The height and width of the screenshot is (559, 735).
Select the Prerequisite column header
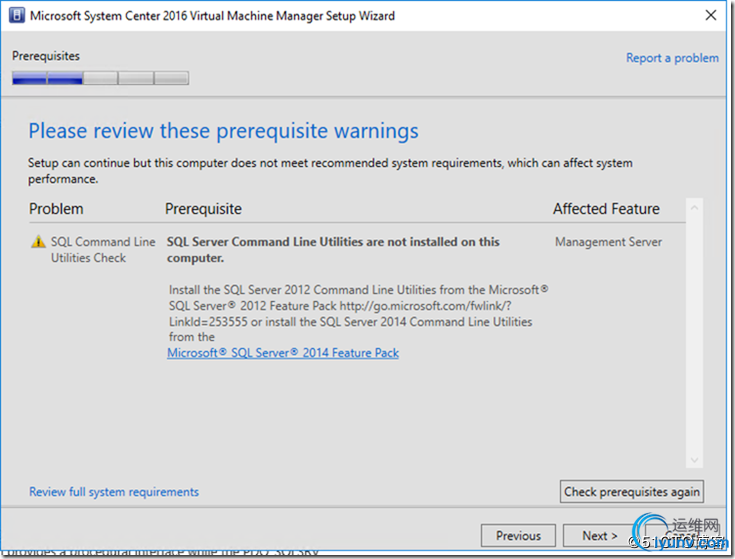point(203,209)
